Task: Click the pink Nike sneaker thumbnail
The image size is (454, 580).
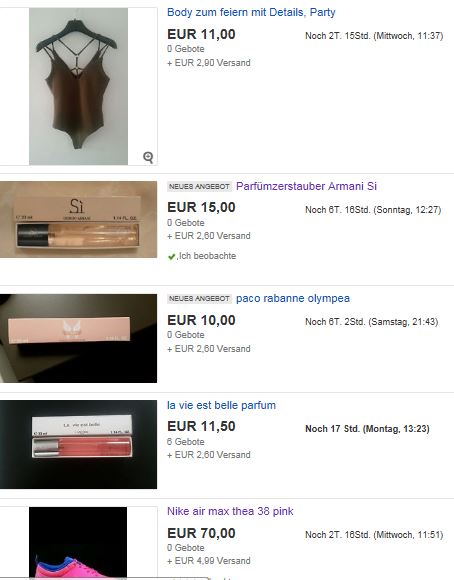Action: (78, 542)
